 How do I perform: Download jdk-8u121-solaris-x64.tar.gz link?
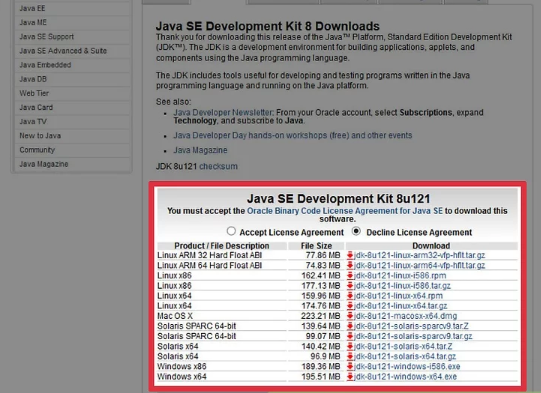coord(405,356)
